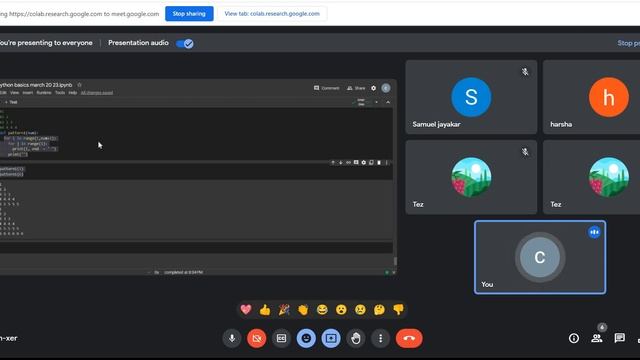Collapse the Colab header with caret
Viewport: 640px width, 360px height.
click(x=388, y=102)
